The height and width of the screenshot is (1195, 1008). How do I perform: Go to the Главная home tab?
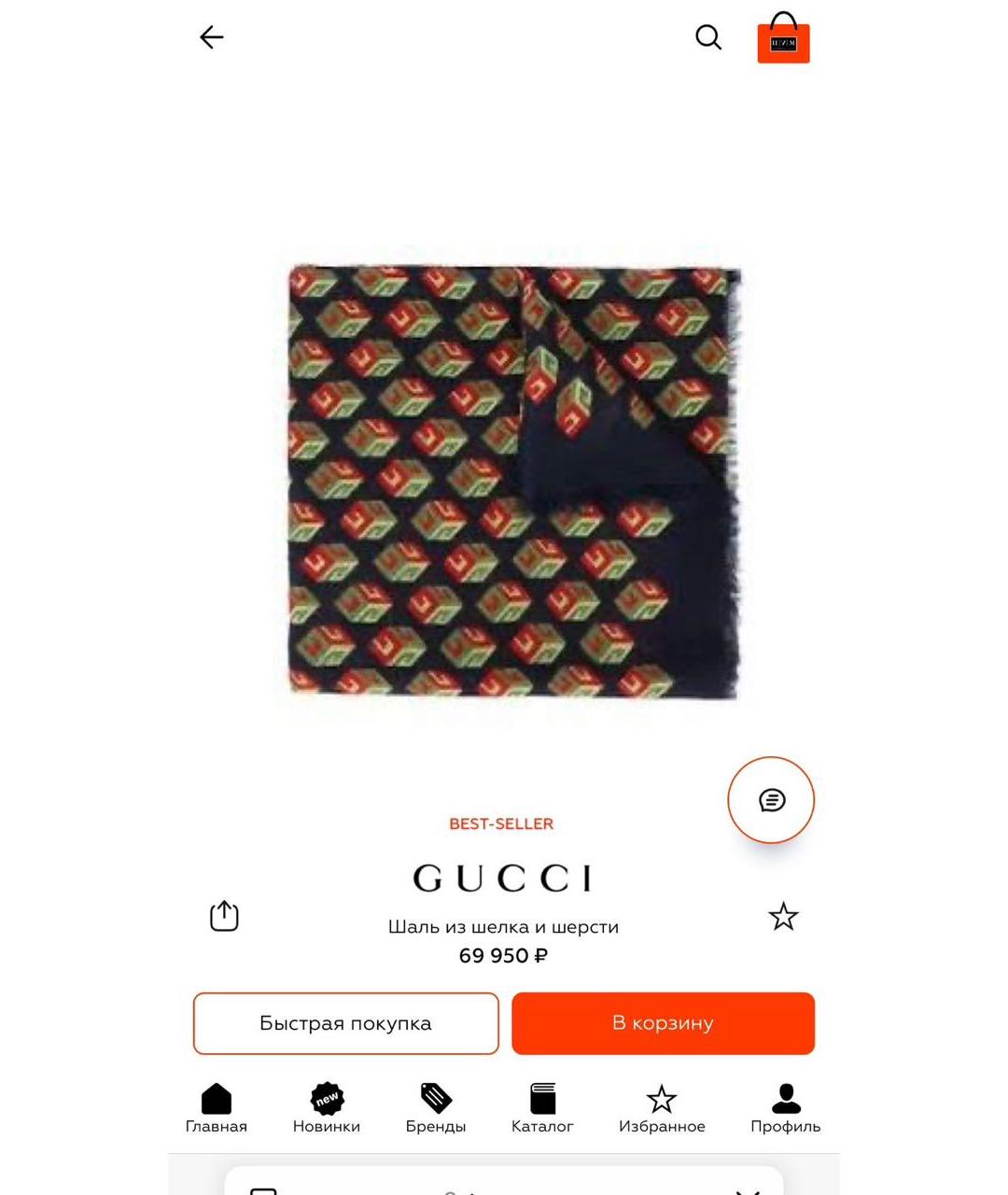click(x=217, y=1108)
